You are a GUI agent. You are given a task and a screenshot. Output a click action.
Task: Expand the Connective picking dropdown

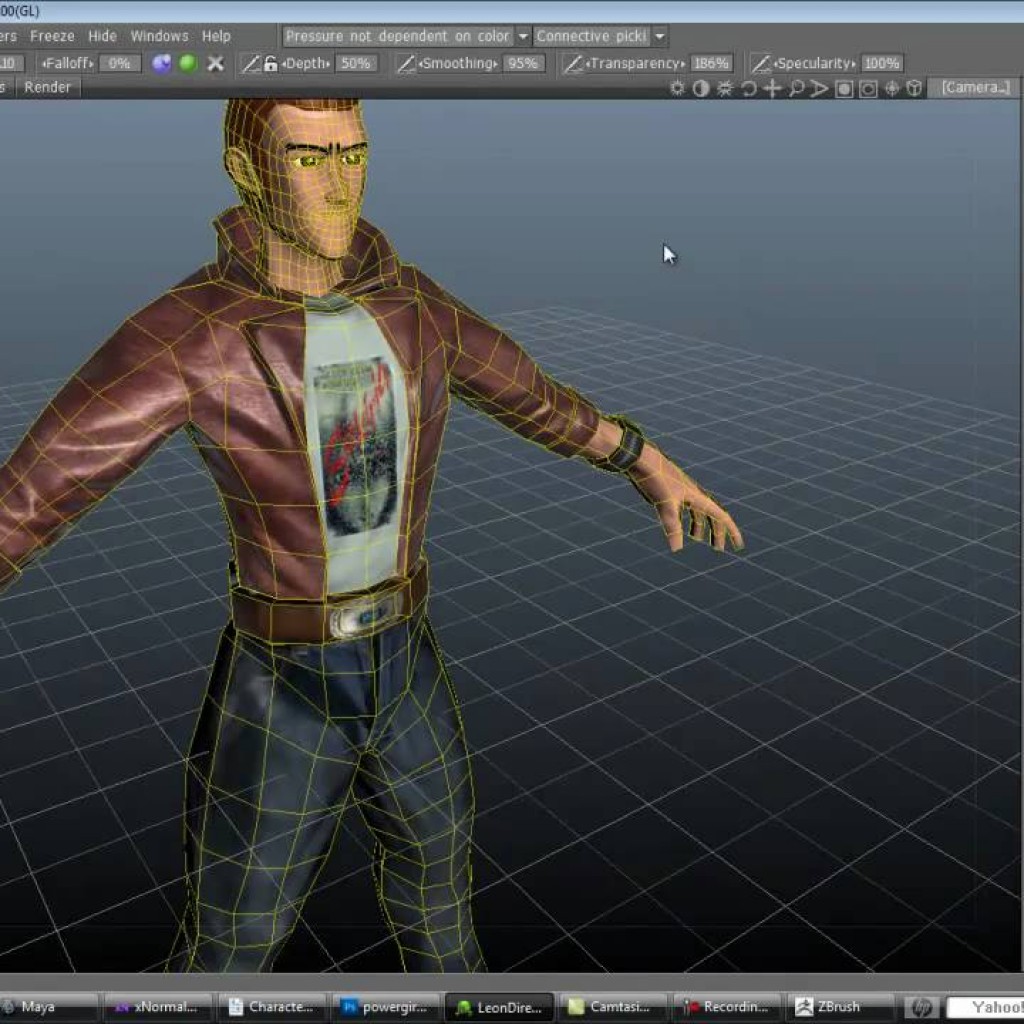click(x=659, y=36)
